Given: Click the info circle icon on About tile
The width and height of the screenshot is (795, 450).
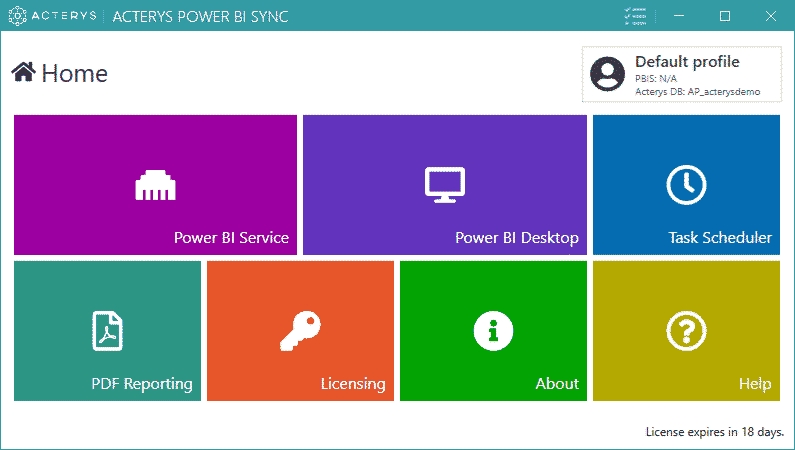Looking at the screenshot, I should [493, 331].
